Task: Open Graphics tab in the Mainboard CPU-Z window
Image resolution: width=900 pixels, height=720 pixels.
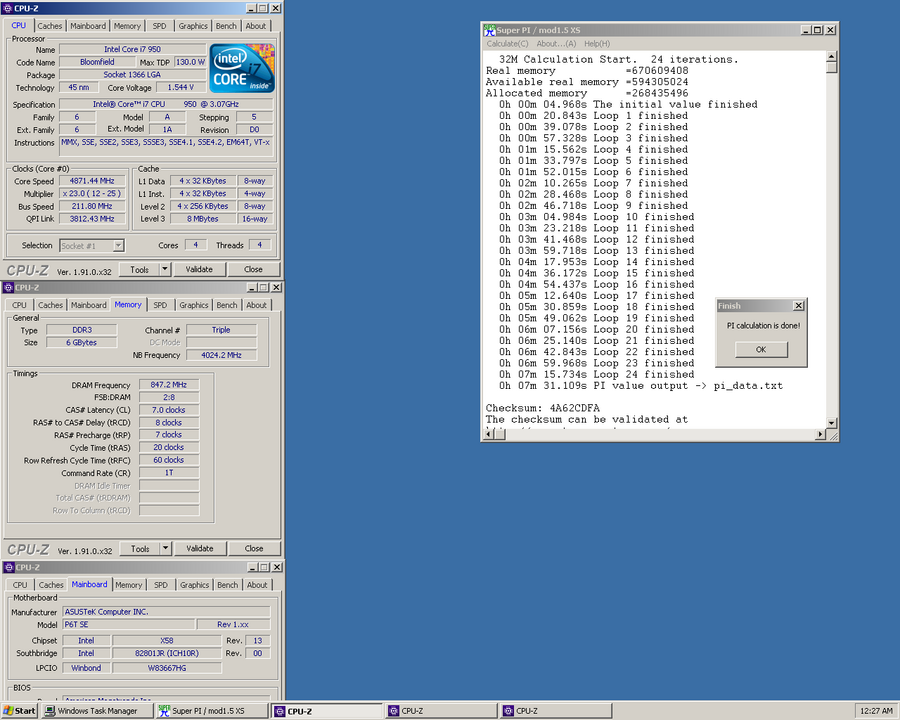Action: tap(195, 584)
